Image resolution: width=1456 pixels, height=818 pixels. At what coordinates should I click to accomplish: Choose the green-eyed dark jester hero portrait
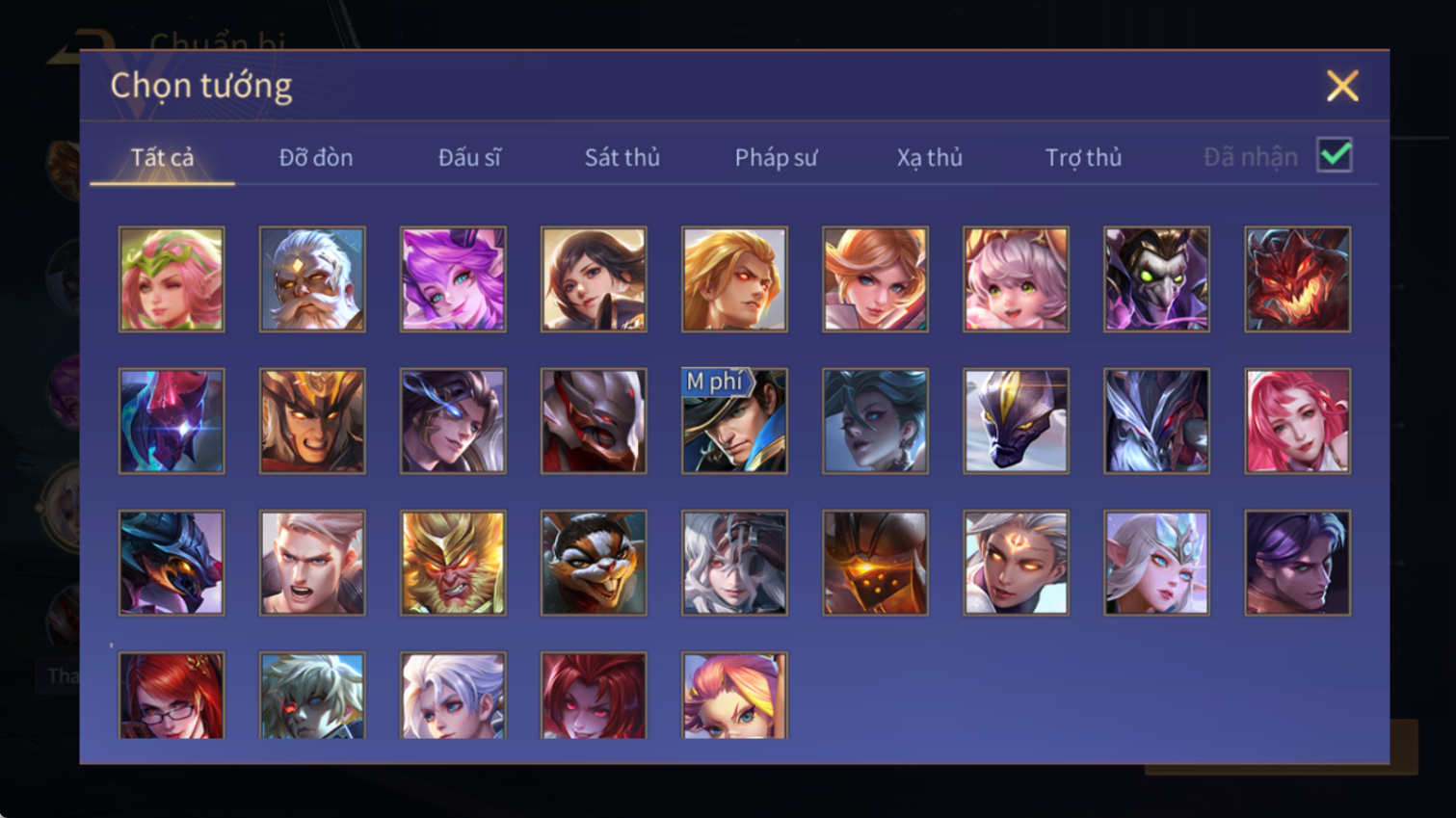tap(1156, 279)
